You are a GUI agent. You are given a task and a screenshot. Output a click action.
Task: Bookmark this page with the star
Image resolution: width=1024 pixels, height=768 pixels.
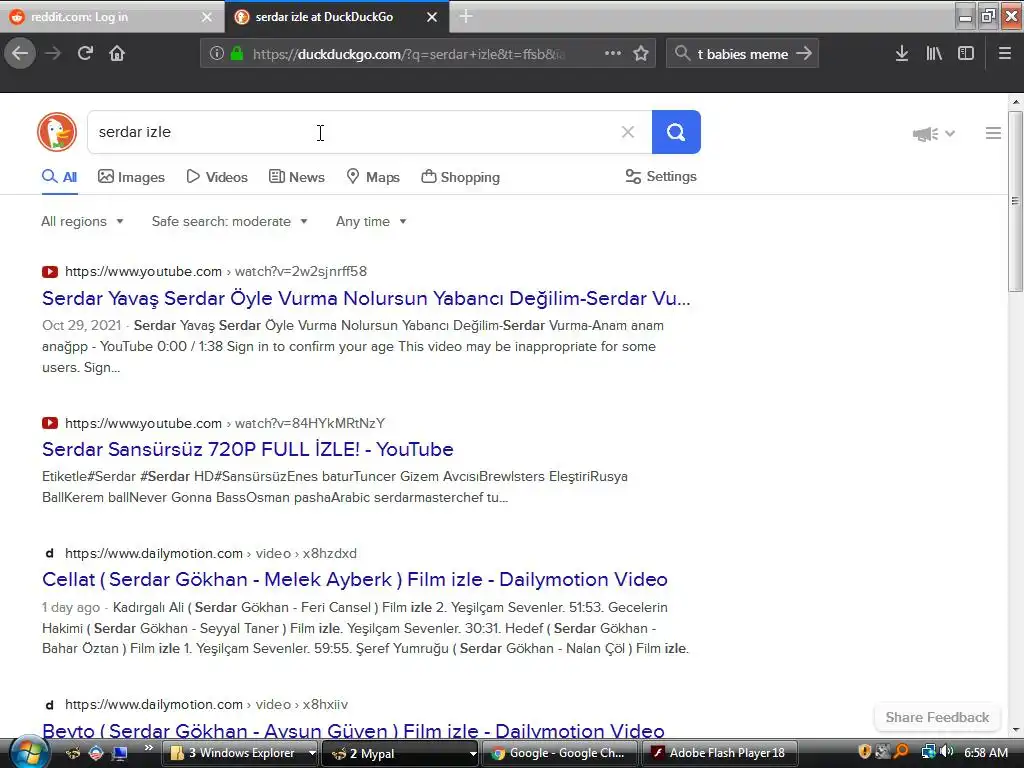coord(641,53)
